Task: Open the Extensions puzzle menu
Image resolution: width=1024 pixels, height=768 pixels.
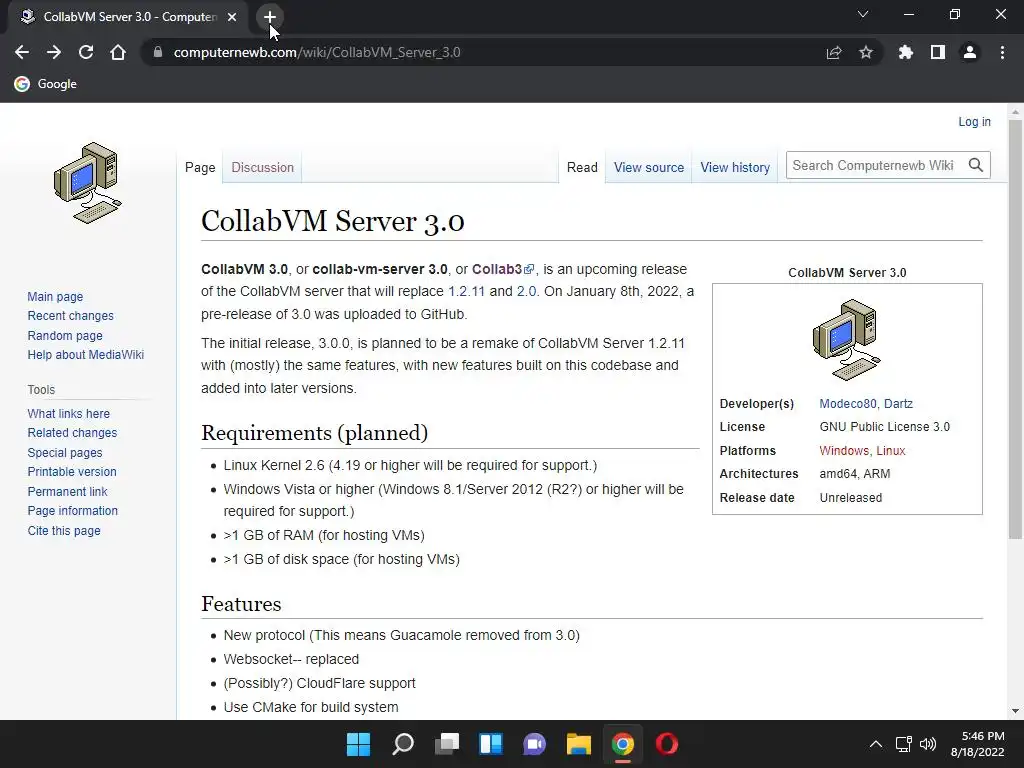Action: (906, 52)
